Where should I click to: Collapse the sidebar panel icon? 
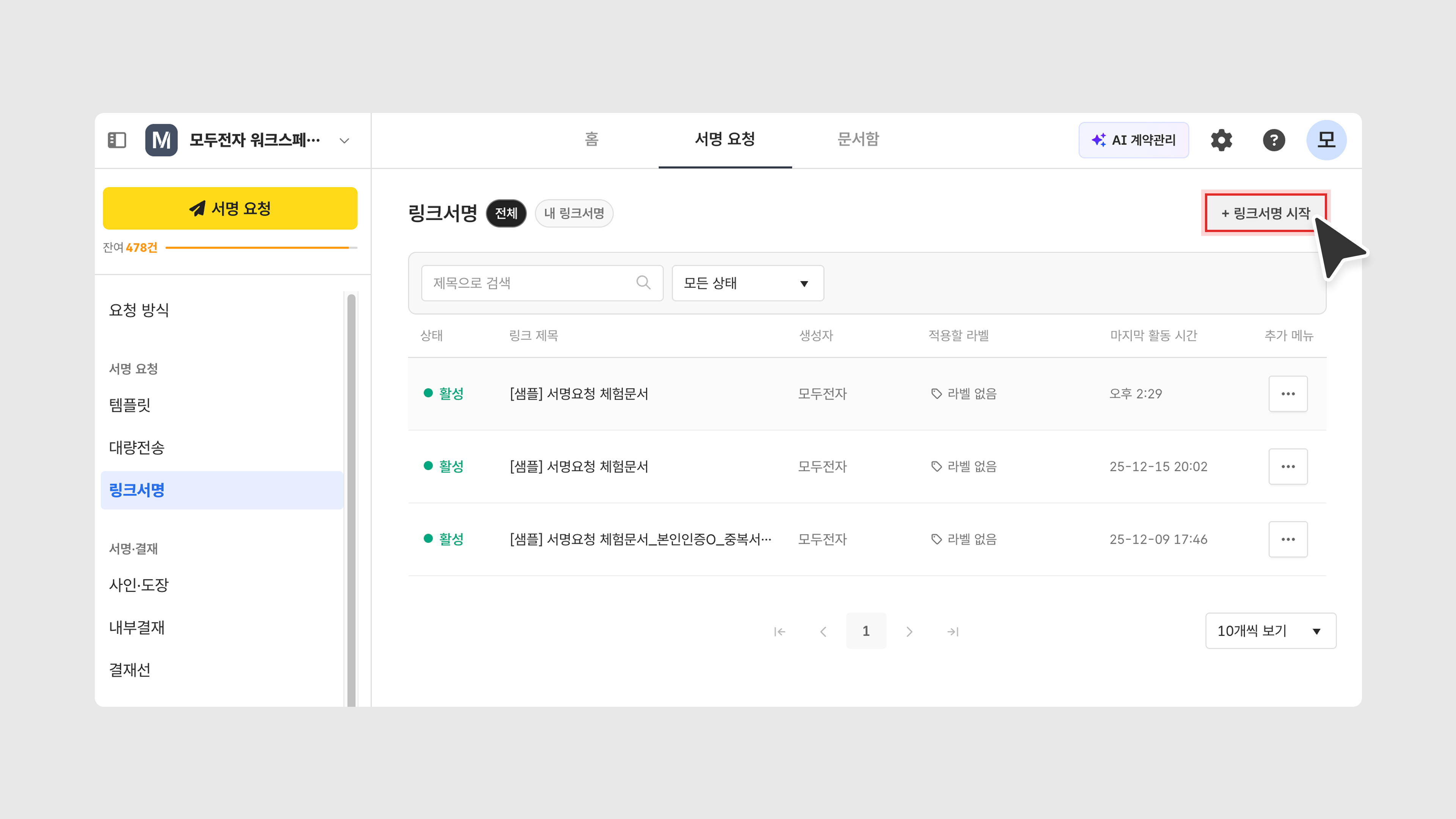coord(117,140)
